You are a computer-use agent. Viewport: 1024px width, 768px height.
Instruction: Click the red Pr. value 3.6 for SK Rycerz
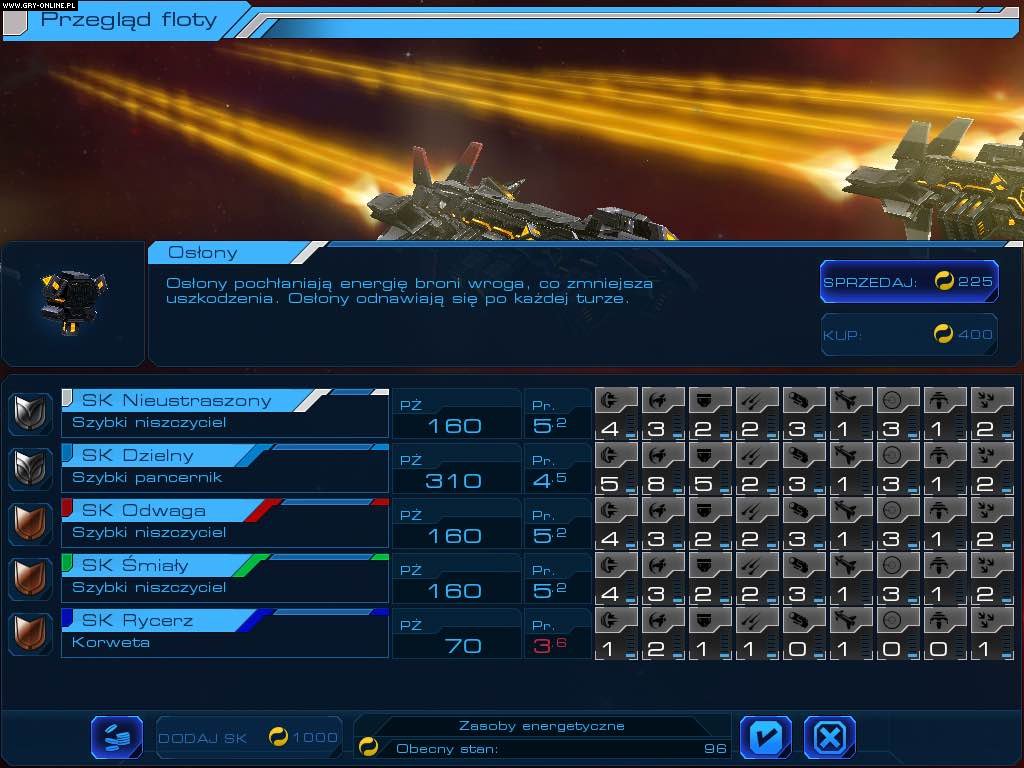click(549, 646)
